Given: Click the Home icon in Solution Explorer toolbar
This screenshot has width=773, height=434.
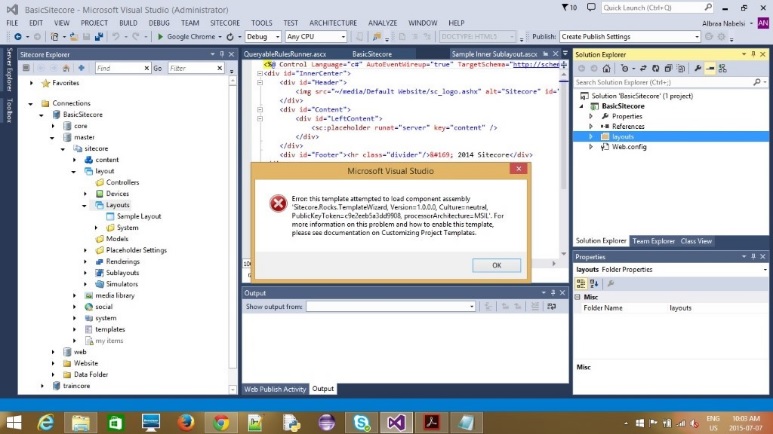Looking at the screenshot, I should 606,69.
